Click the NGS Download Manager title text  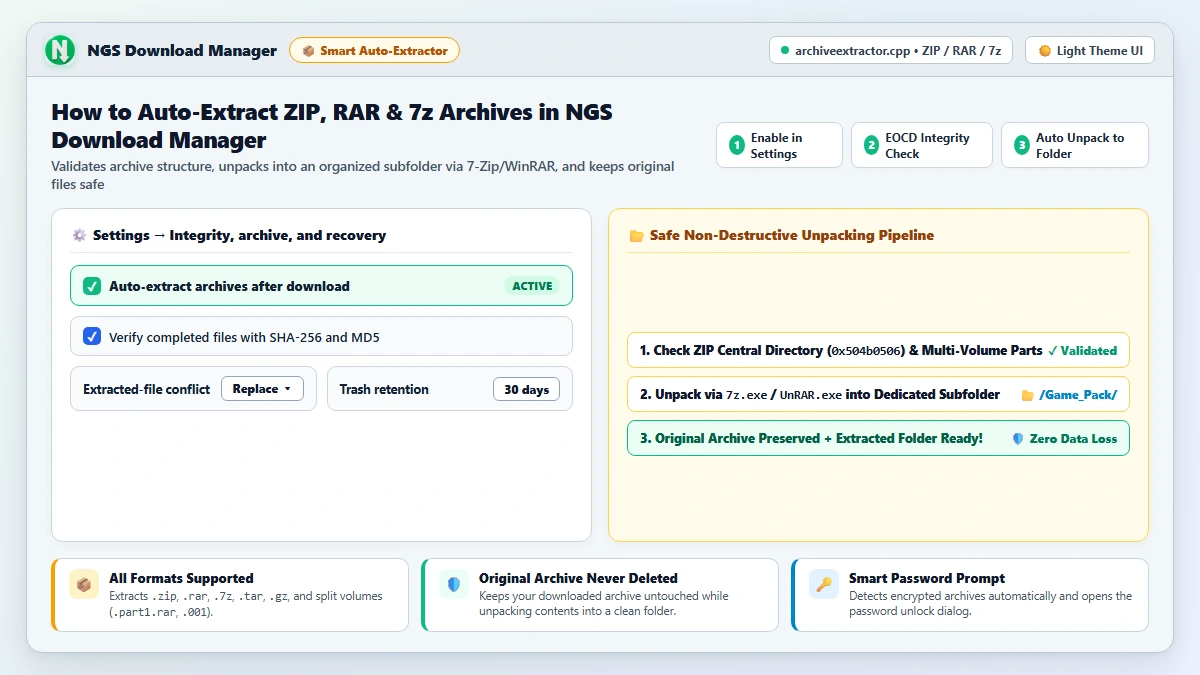[x=182, y=51]
